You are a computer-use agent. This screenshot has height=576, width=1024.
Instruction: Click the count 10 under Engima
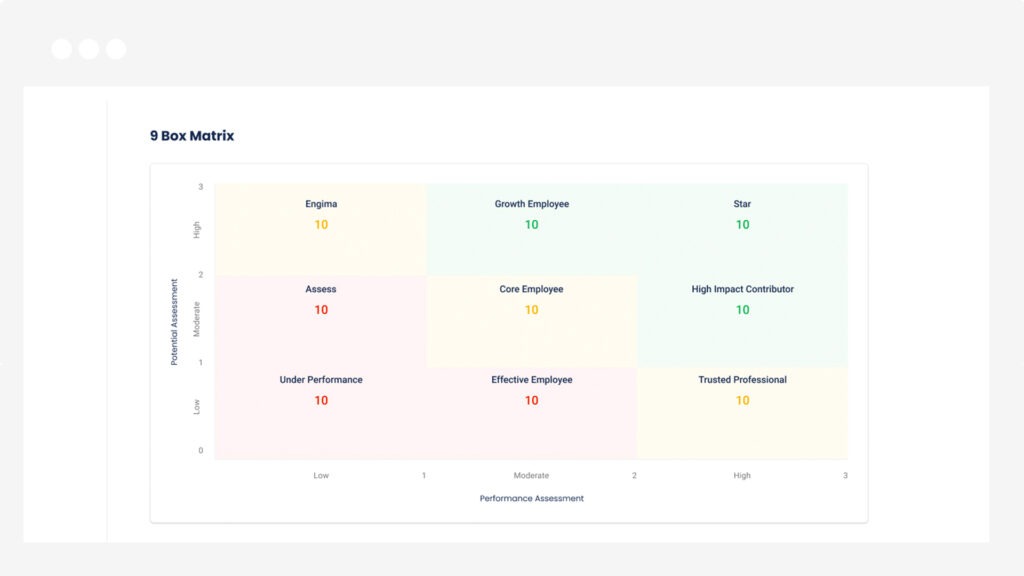(x=321, y=225)
